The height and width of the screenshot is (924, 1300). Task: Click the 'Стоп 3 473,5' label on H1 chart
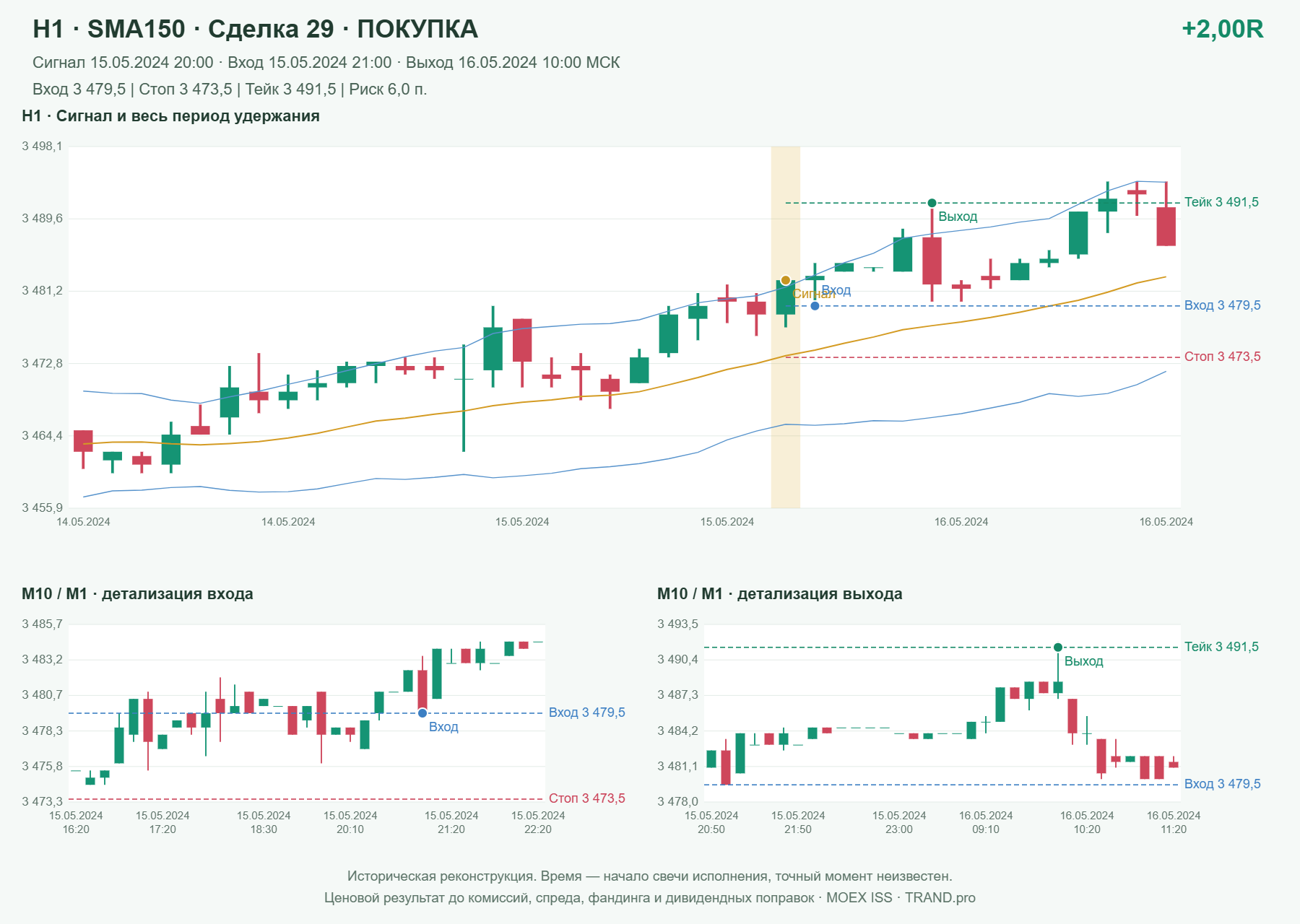[1222, 357]
